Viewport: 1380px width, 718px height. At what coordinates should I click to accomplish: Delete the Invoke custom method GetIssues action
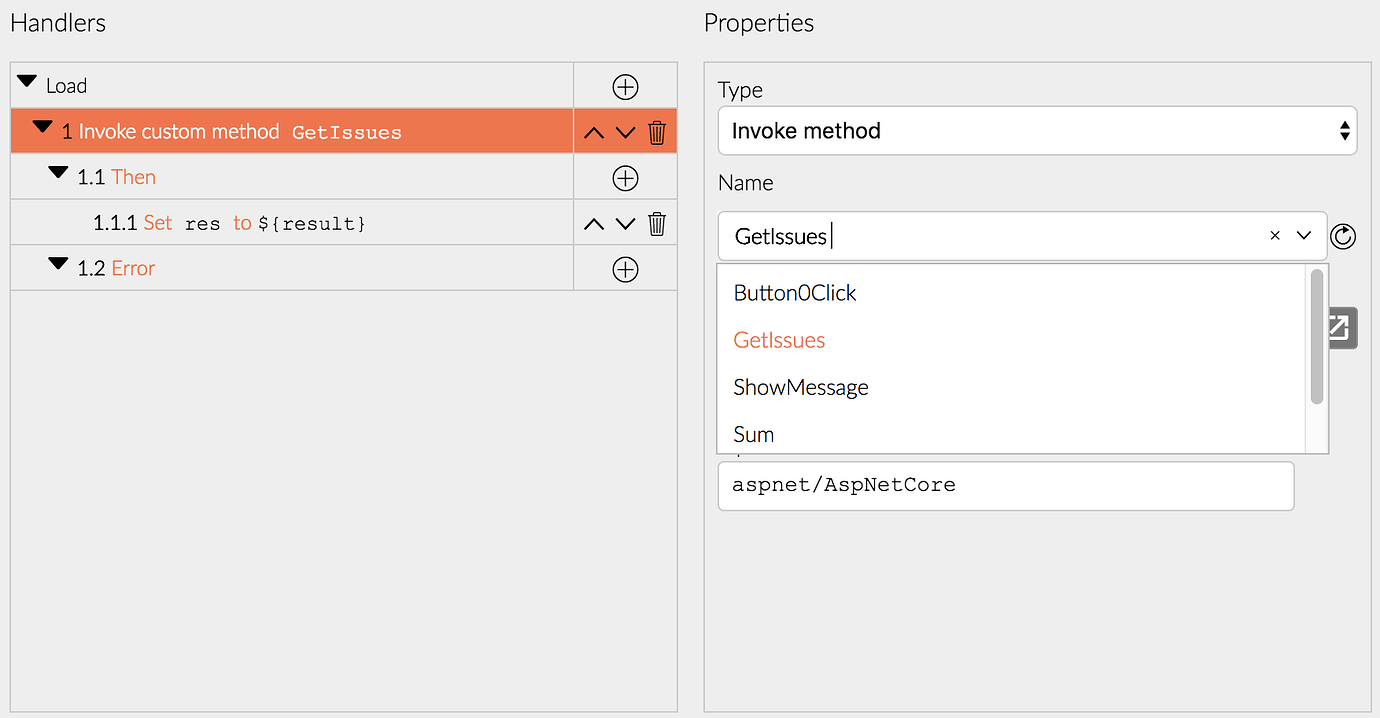pyautogui.click(x=656, y=131)
